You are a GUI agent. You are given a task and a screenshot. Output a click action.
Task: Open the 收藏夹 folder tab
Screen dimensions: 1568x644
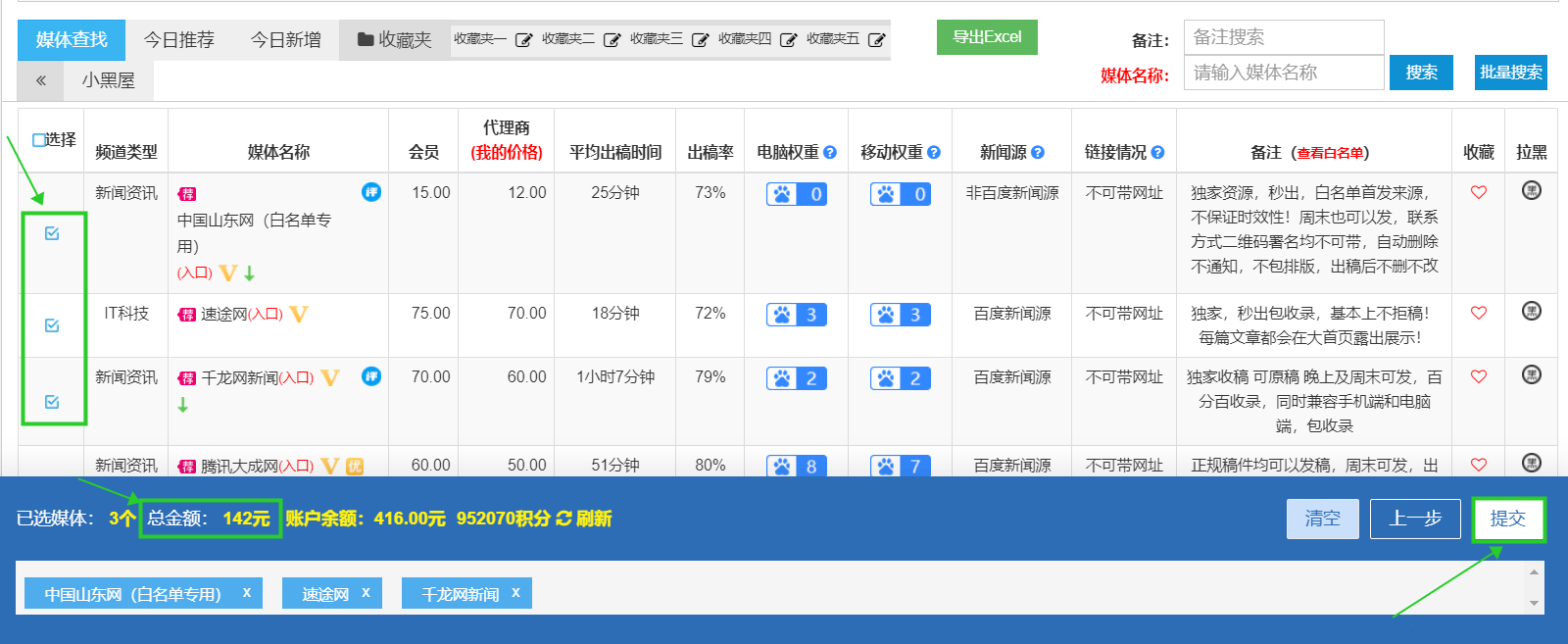pyautogui.click(x=394, y=40)
